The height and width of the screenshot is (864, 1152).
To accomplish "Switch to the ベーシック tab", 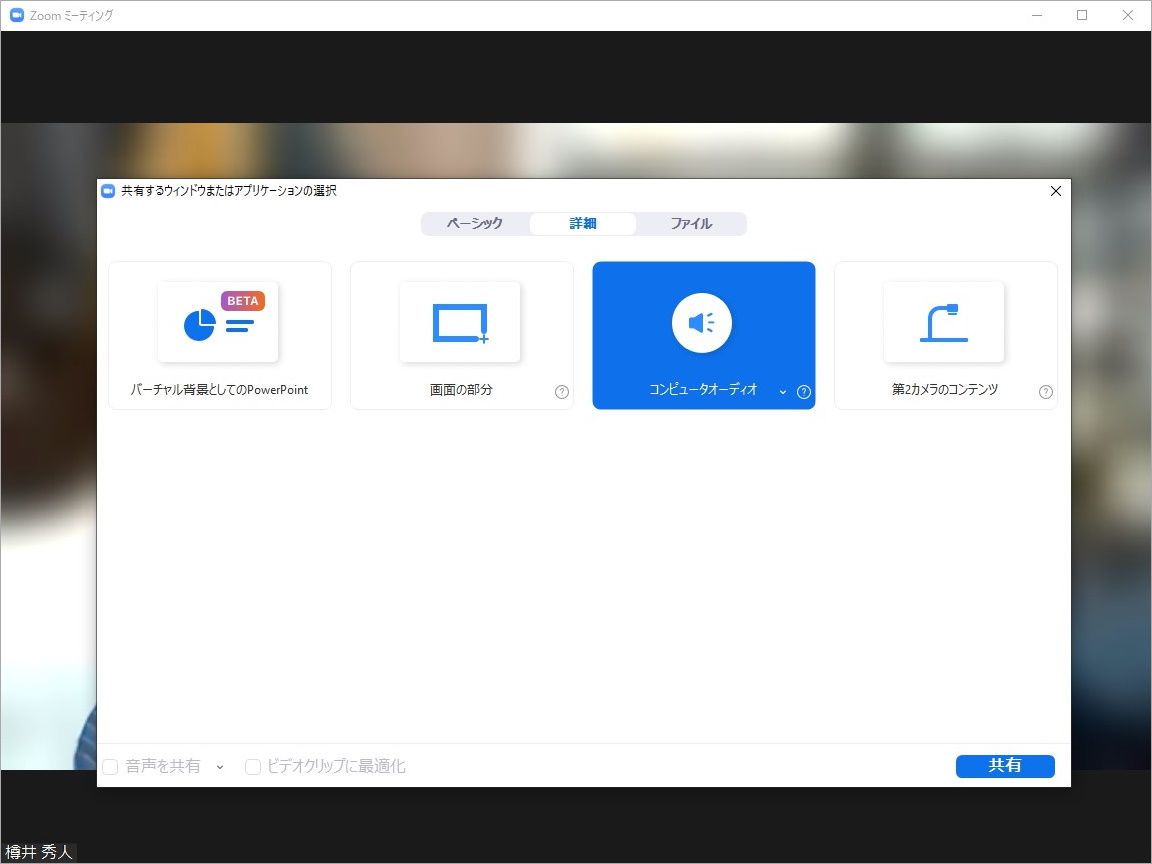I will [x=474, y=223].
